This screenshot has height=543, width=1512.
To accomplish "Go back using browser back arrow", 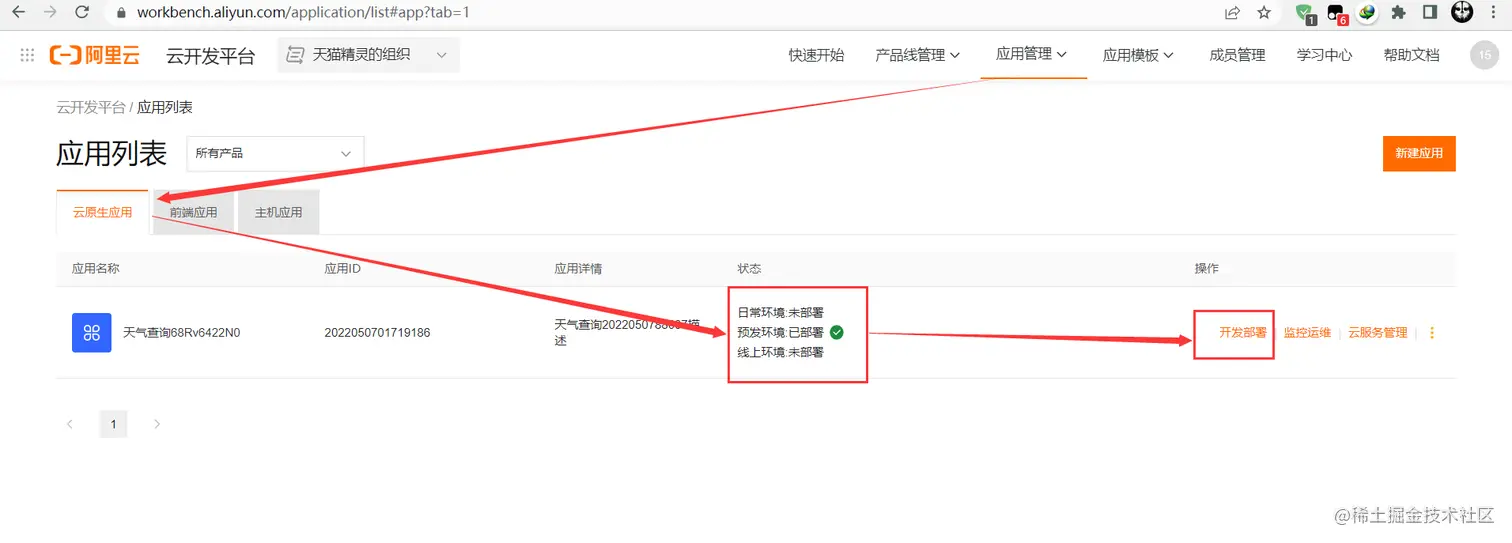I will (18, 13).
